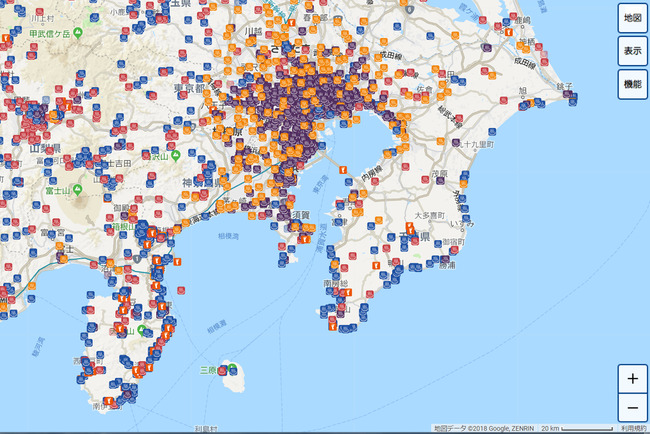The image size is (650, 434).
Task: Open the 表示 display menu
Action: coord(632,50)
